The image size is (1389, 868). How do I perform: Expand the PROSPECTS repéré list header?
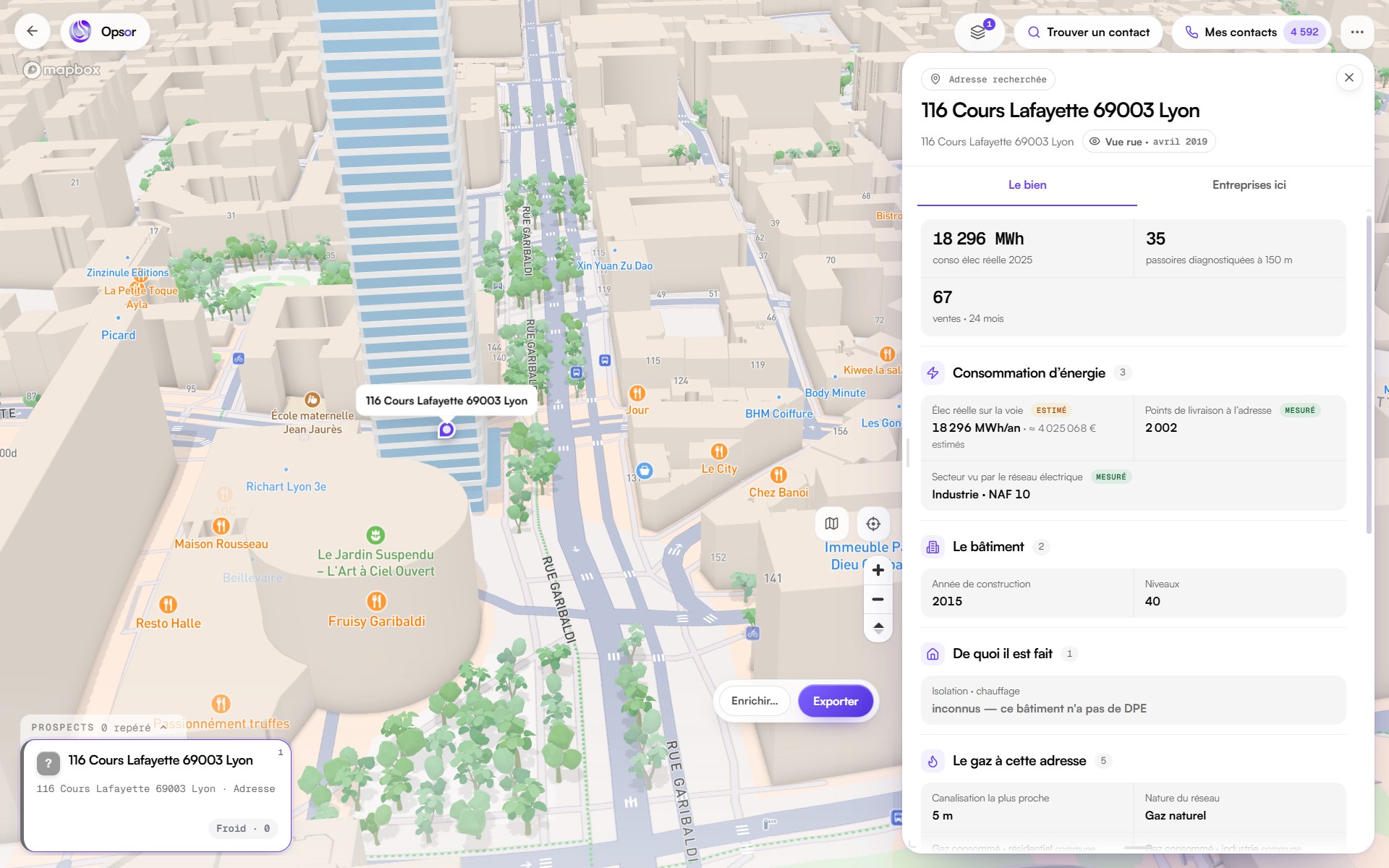coord(102,727)
